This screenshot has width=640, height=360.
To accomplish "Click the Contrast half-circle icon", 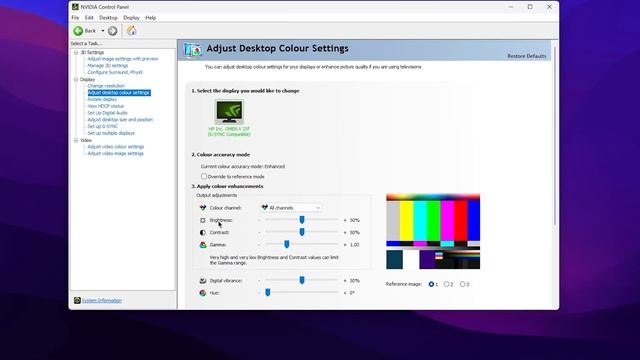I will (203, 232).
